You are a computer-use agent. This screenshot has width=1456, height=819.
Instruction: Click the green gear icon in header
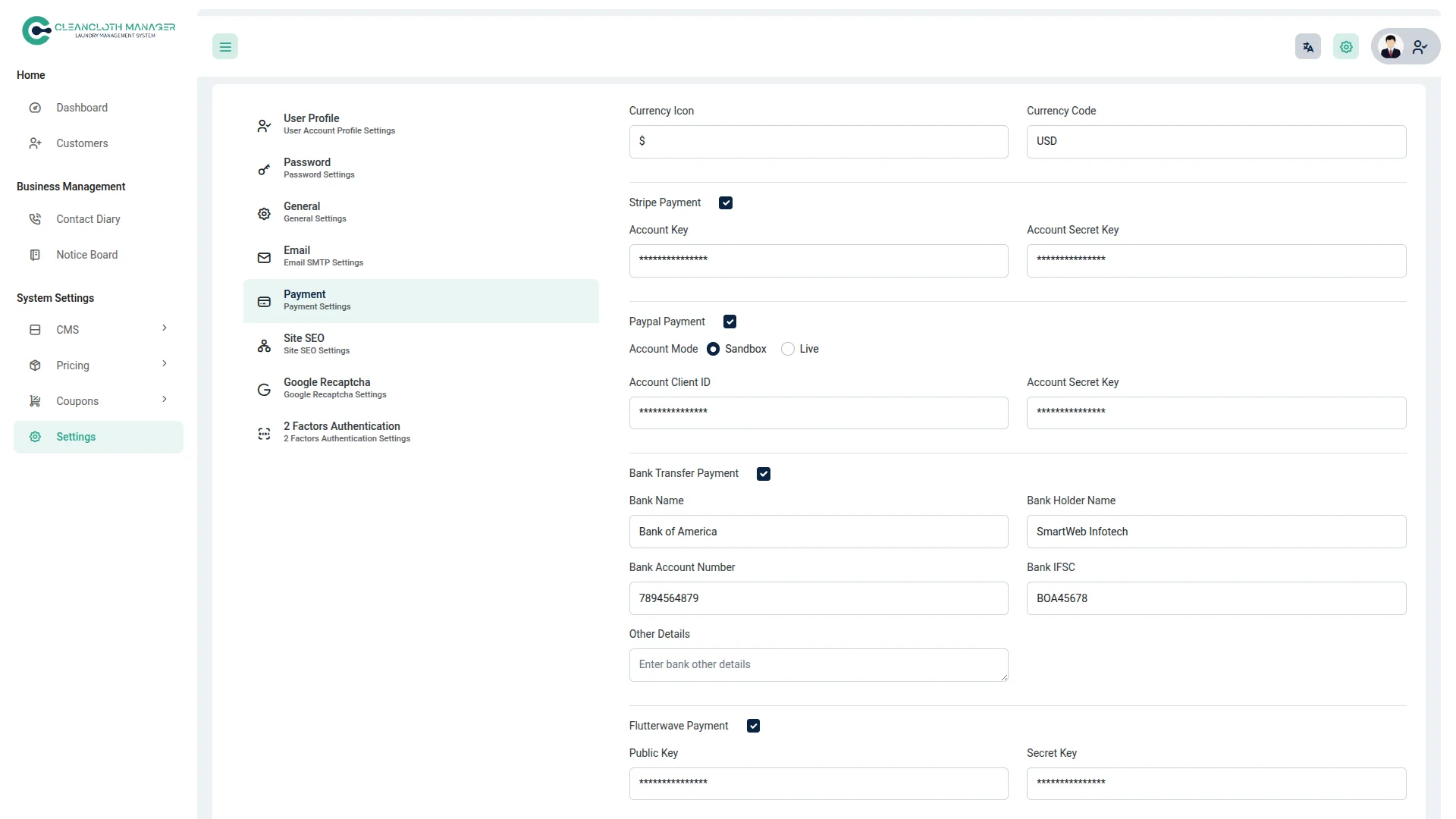point(1346,47)
